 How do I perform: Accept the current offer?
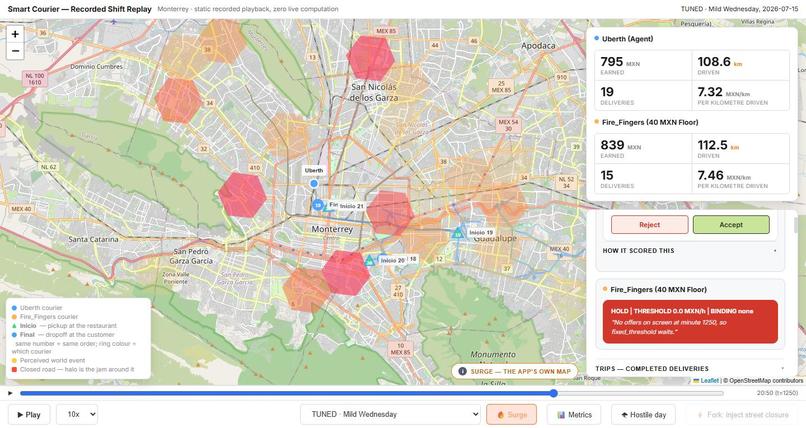731,225
